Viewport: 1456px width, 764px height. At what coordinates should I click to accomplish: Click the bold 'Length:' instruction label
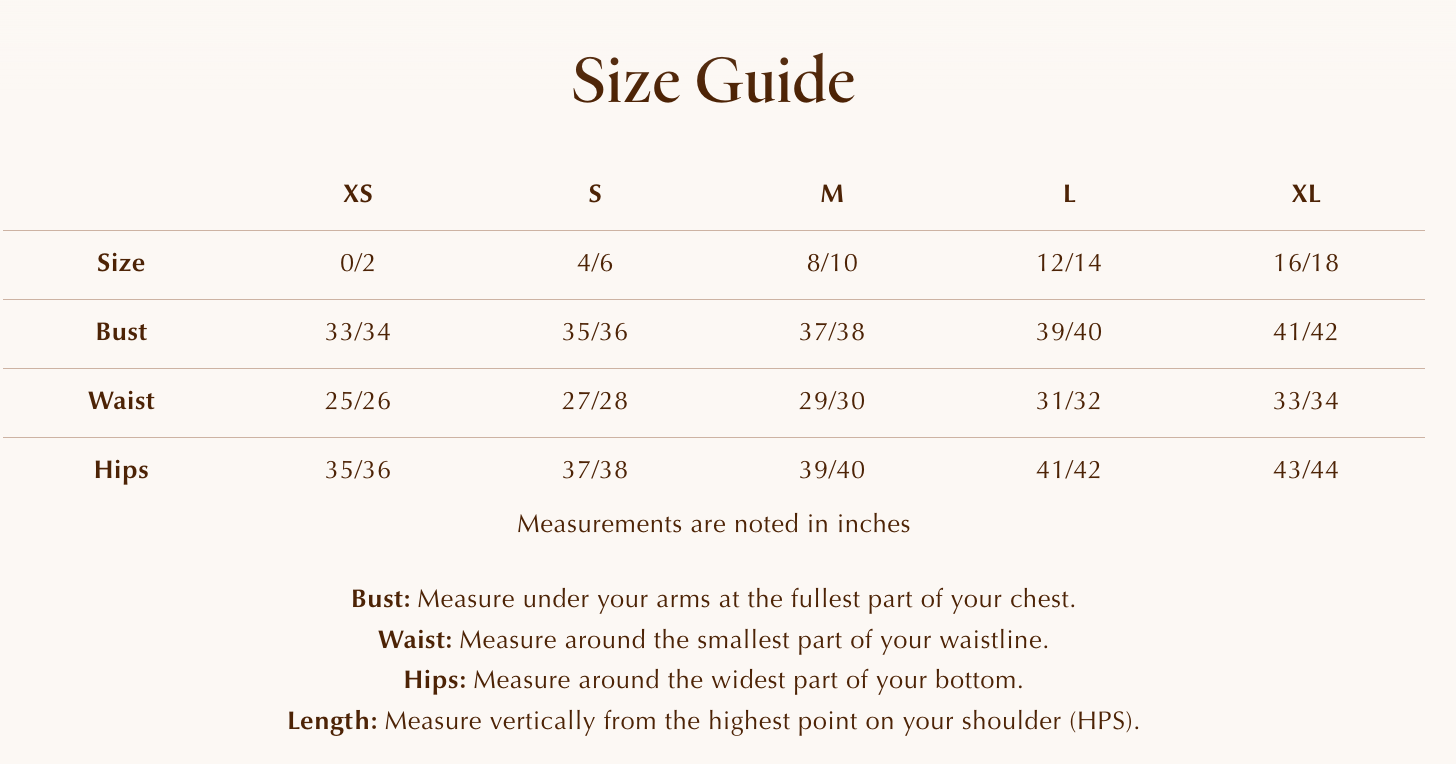[332, 721]
